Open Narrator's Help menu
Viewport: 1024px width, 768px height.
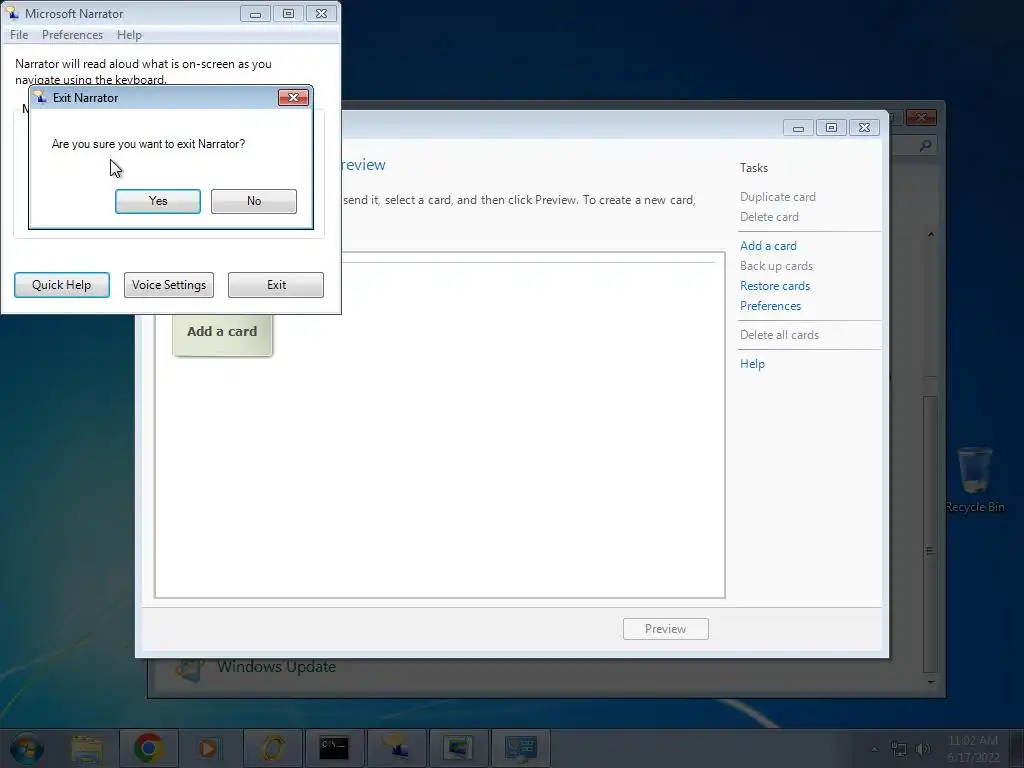[129, 35]
